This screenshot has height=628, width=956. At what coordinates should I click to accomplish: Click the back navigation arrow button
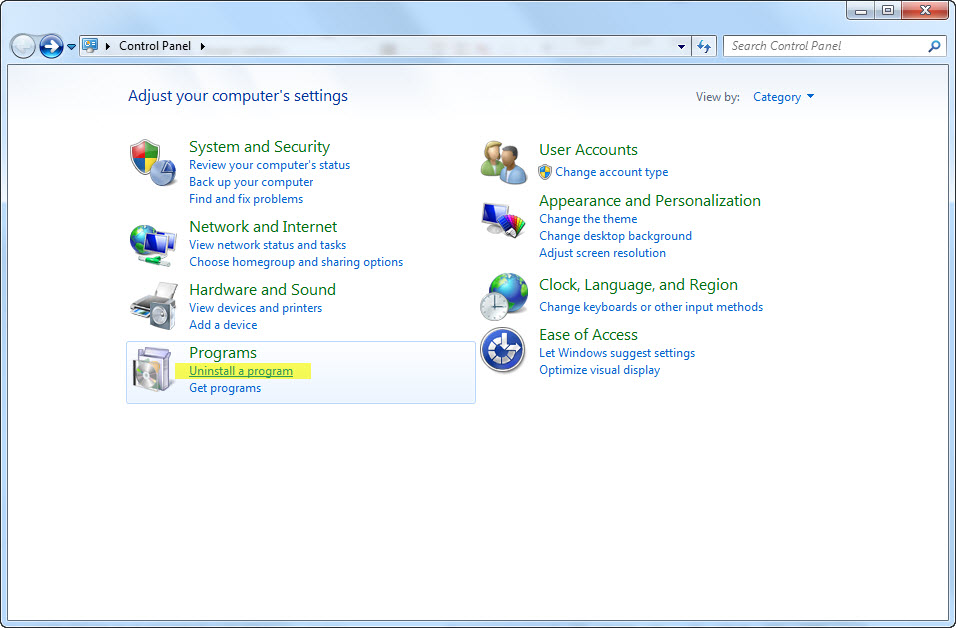pyautogui.click(x=24, y=46)
